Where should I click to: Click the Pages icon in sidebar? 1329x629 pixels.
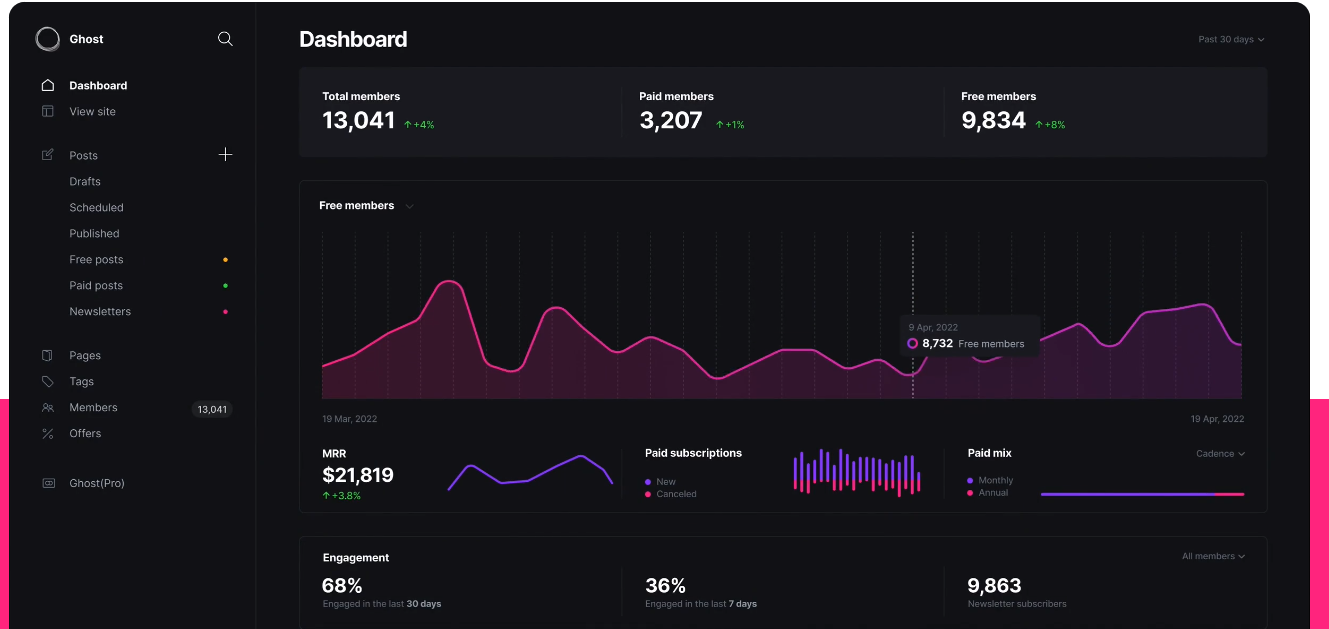tap(48, 355)
